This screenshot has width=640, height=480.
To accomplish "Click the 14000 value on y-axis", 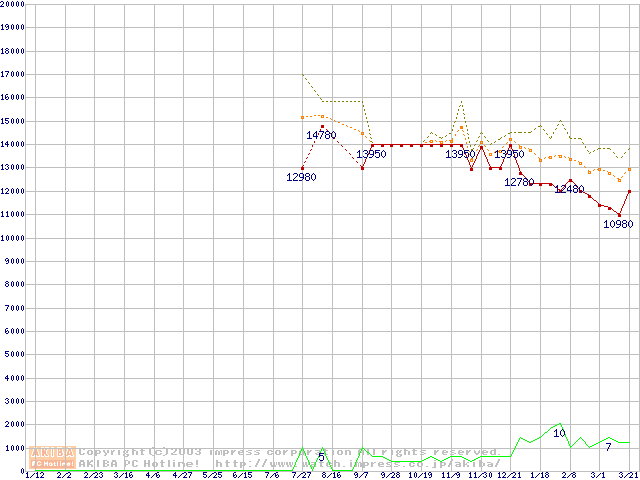I will tap(13, 144).
